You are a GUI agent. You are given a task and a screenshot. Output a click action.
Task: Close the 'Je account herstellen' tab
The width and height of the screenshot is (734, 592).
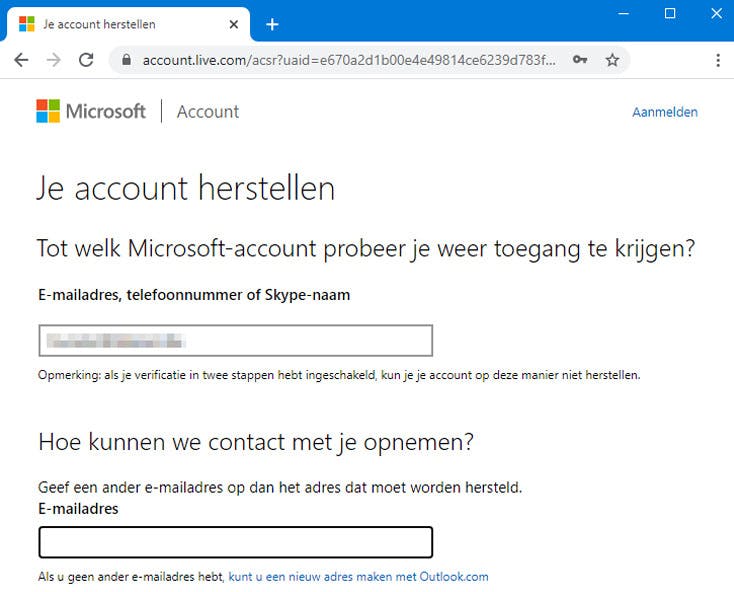tap(235, 24)
